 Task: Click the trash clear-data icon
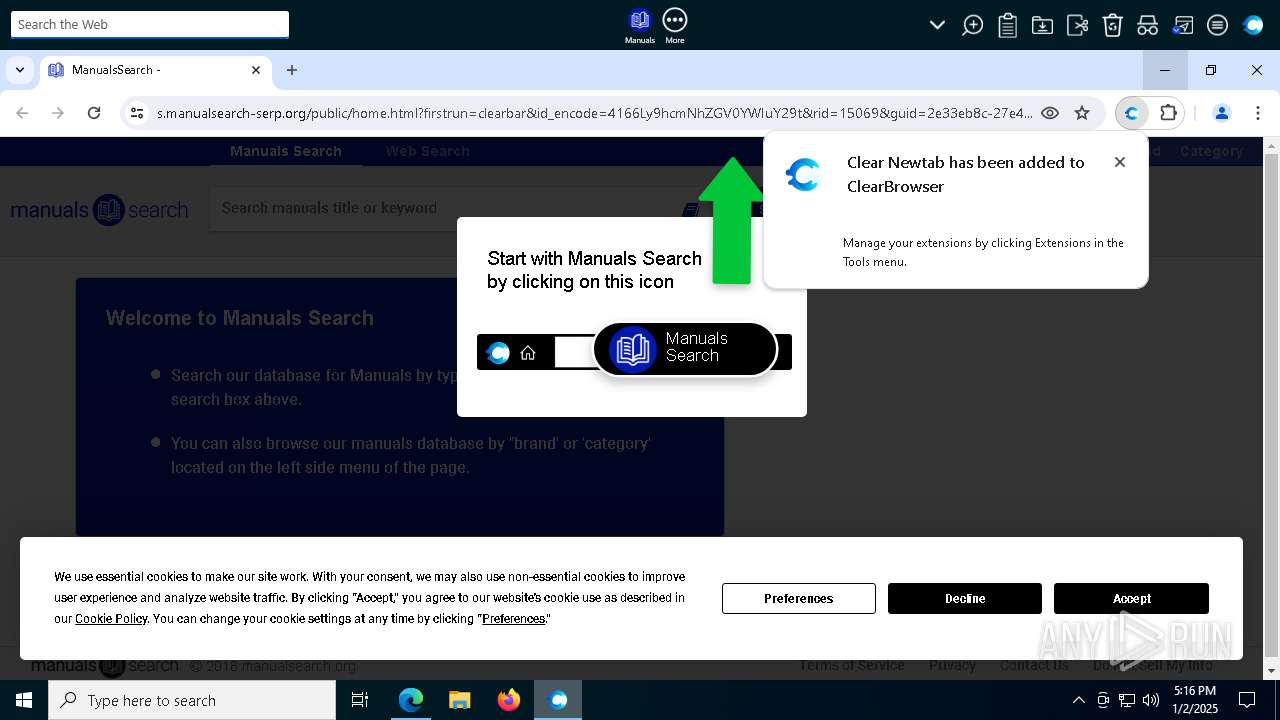1112,25
